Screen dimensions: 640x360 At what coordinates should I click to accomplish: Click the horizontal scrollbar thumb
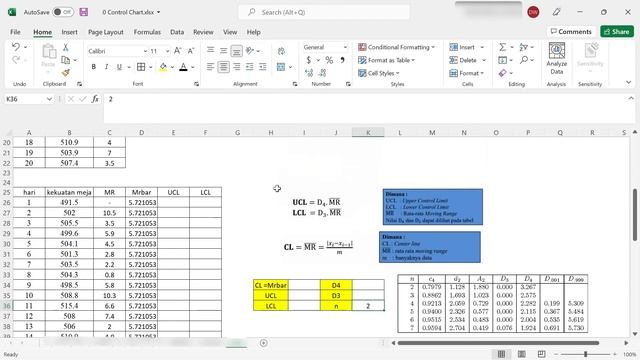coord(498,343)
